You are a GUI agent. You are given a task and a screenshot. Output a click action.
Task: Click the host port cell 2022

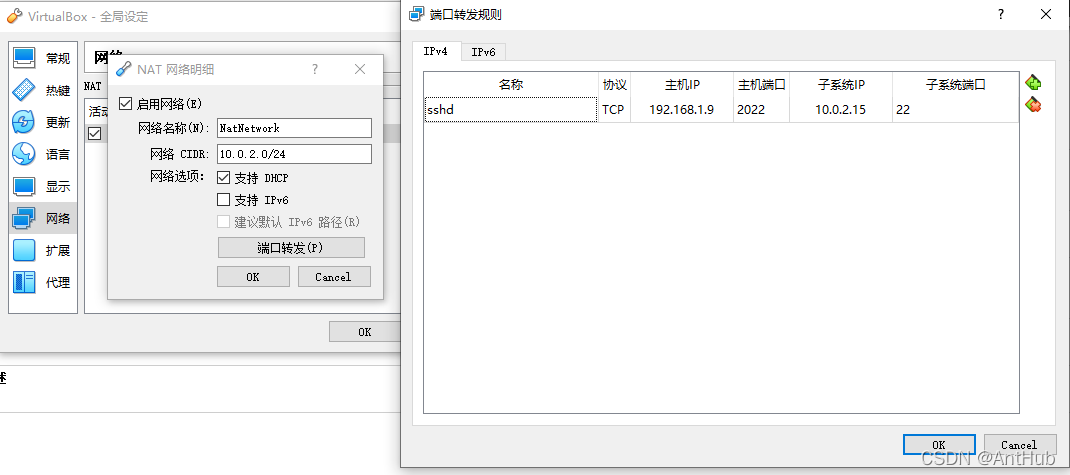[762, 109]
